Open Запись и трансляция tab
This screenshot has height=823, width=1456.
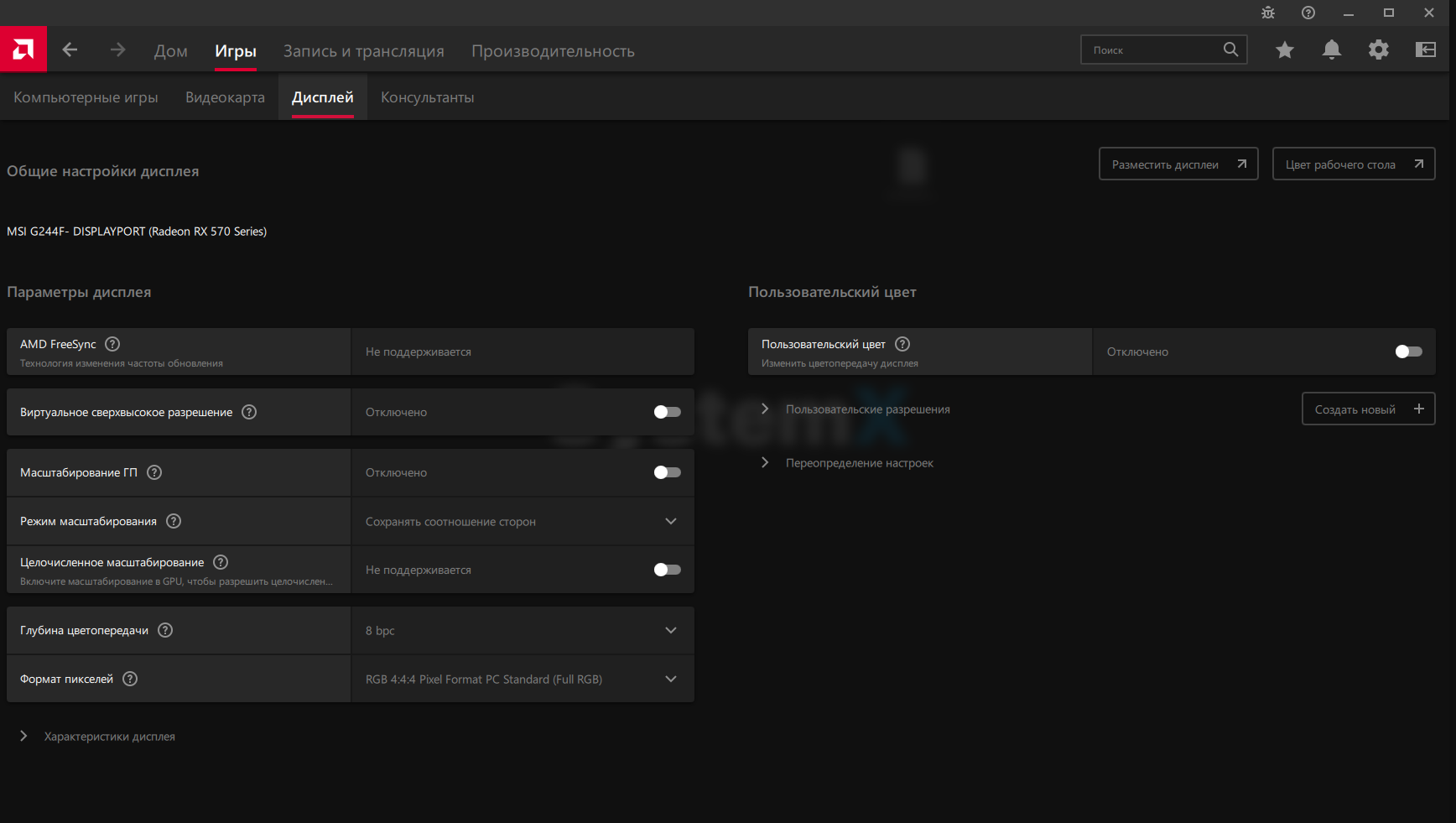coord(364,51)
